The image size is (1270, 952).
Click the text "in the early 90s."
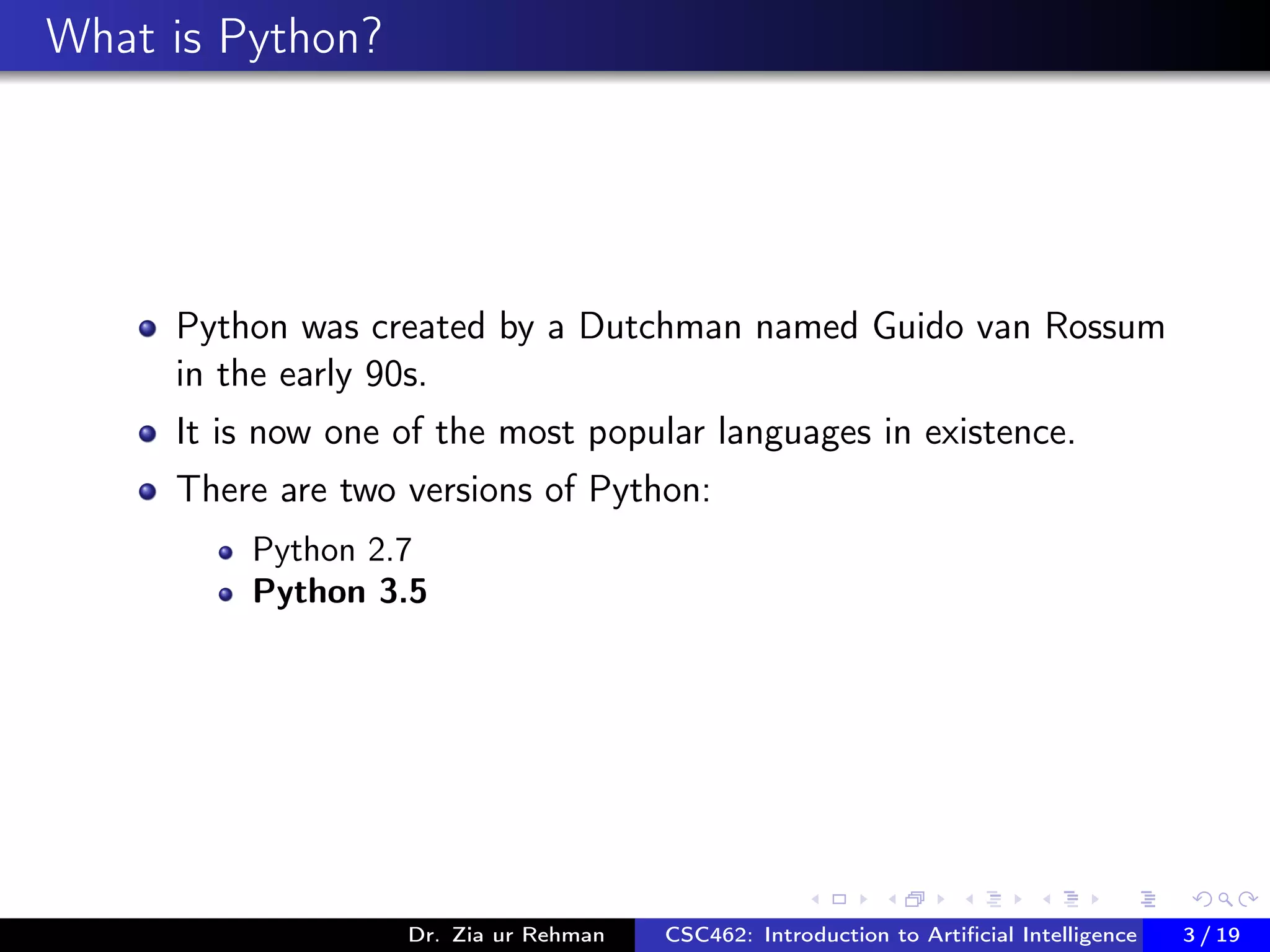(301, 374)
